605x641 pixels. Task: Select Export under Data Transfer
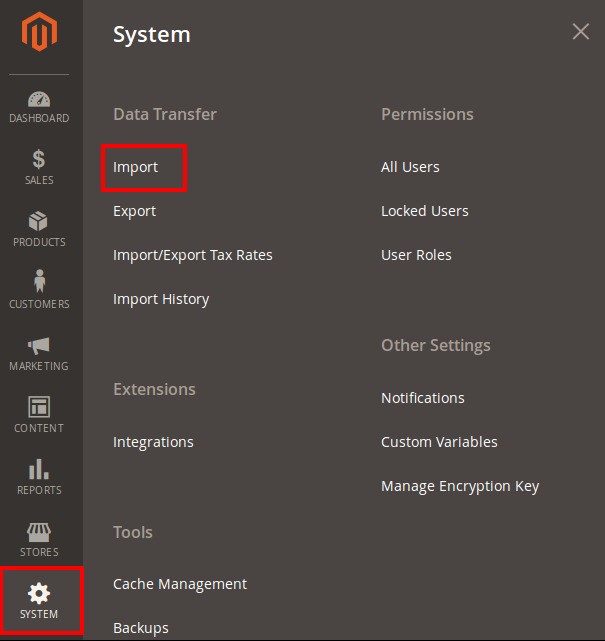[134, 211]
